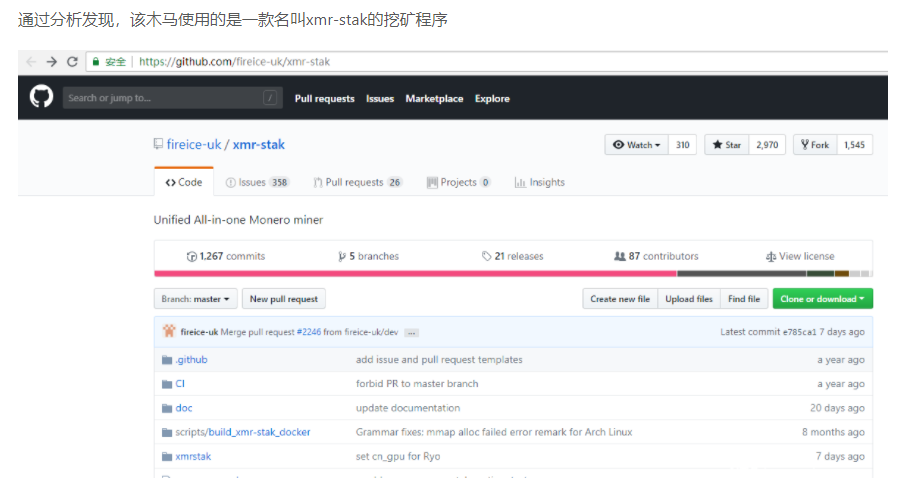Click the dark gray language bar segment
This screenshot has height=487, width=915.
point(742,274)
